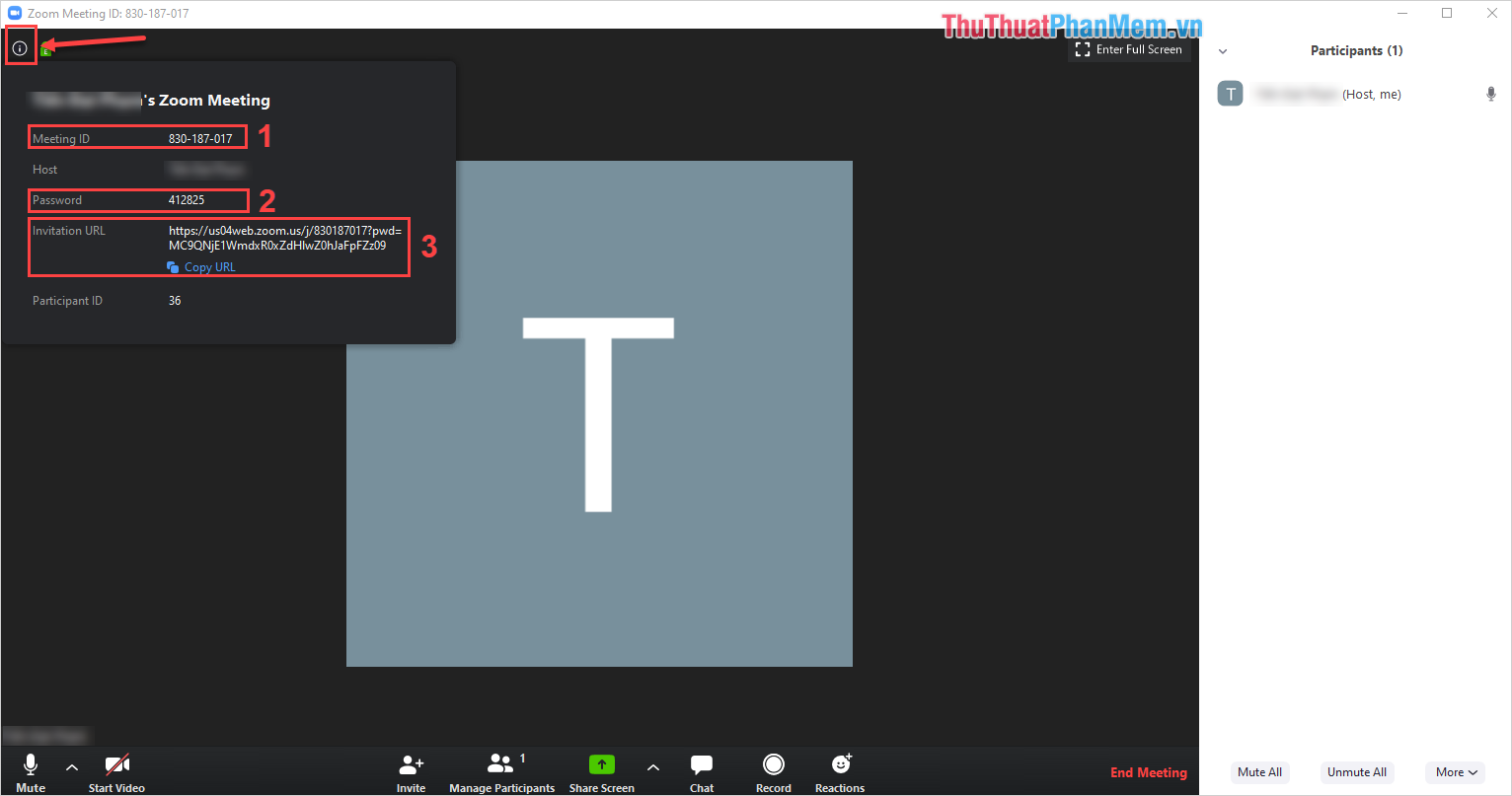Expand the audio options arrow beside Mute

(x=71, y=766)
